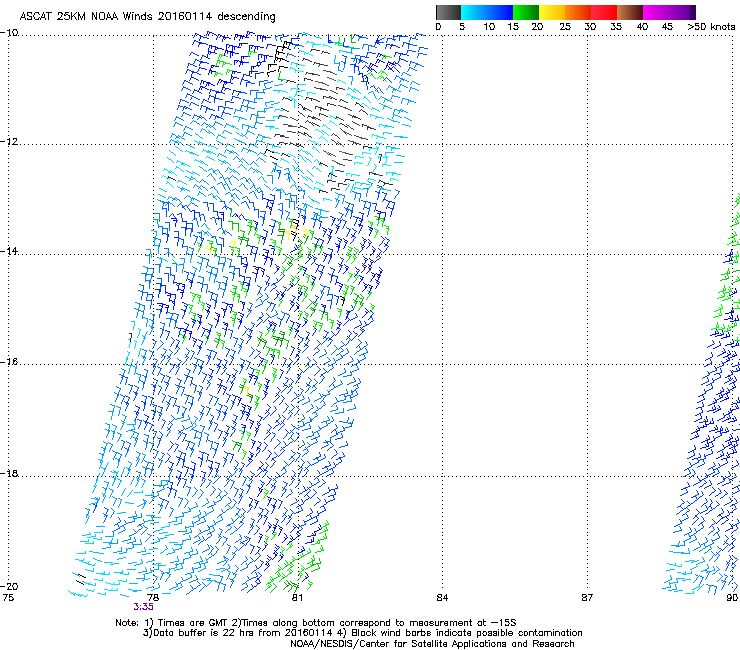Viewport: 740px width, 650px height.
Task: Click the purple 3:35 swath time label
Action: coord(143,607)
